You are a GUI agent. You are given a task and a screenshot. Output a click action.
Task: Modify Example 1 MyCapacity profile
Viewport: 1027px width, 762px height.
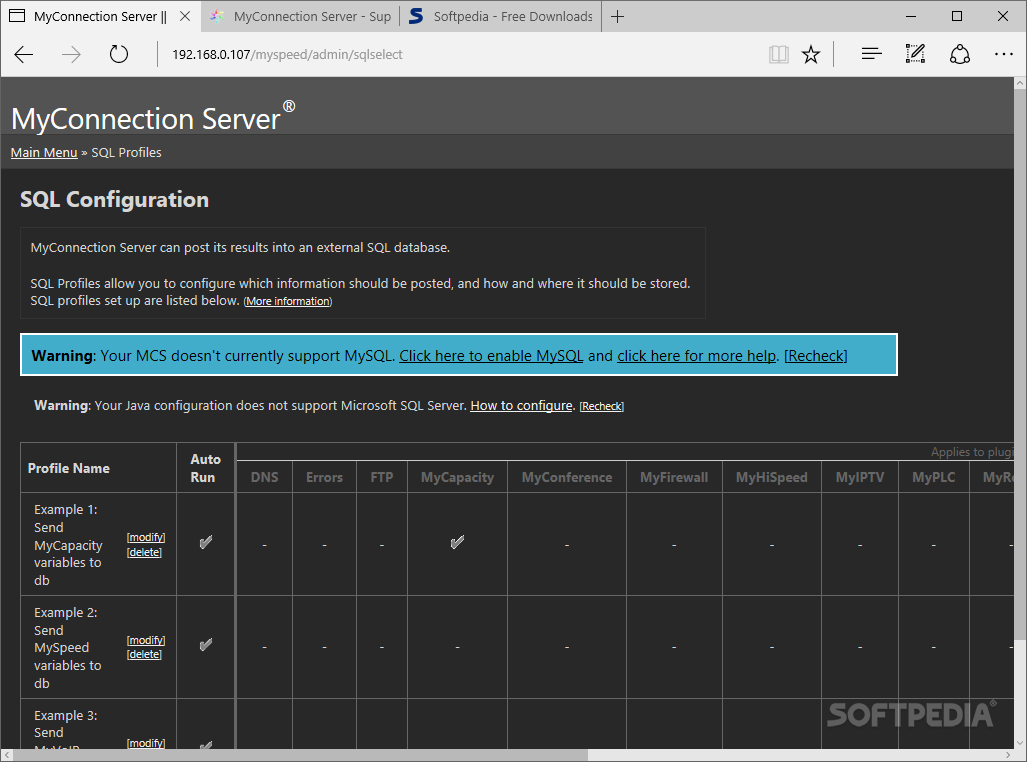(145, 537)
